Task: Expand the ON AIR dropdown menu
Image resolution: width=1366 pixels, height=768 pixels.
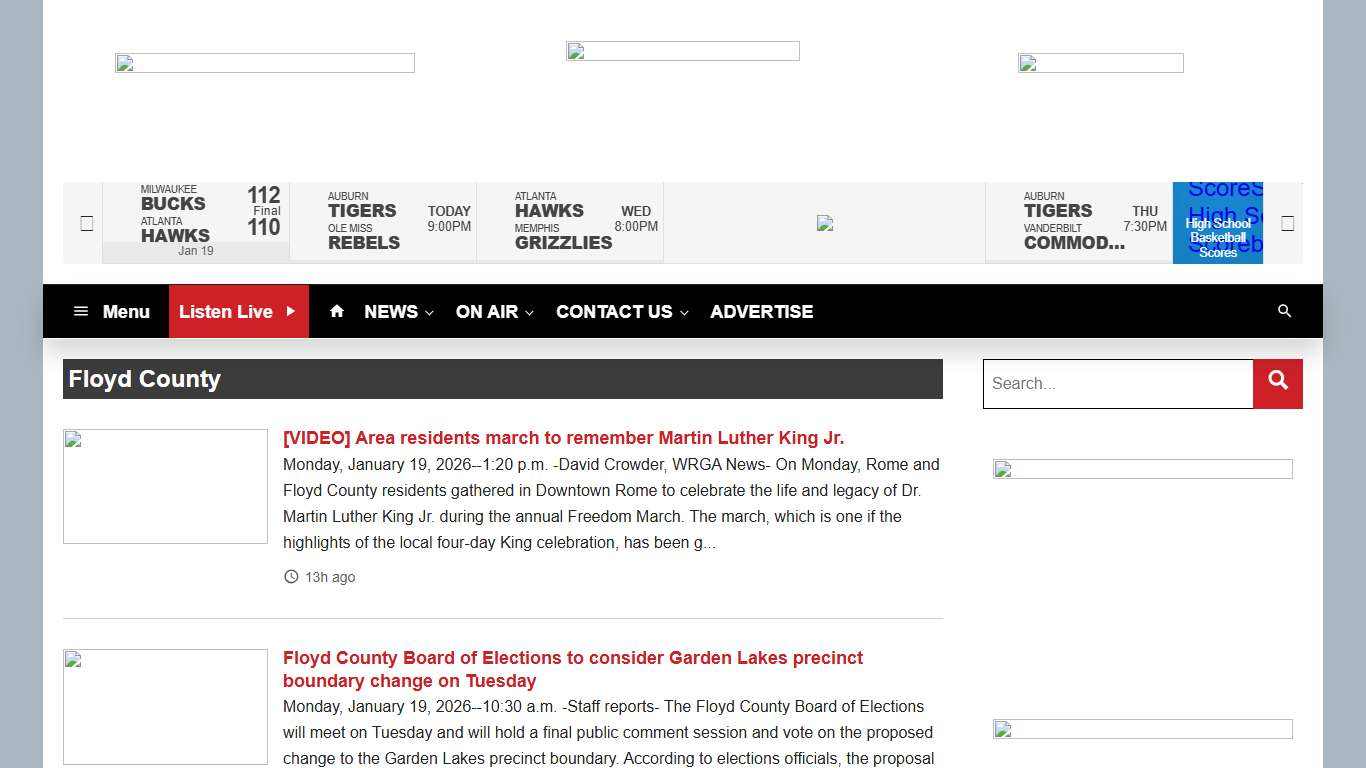Action: pyautogui.click(x=494, y=312)
